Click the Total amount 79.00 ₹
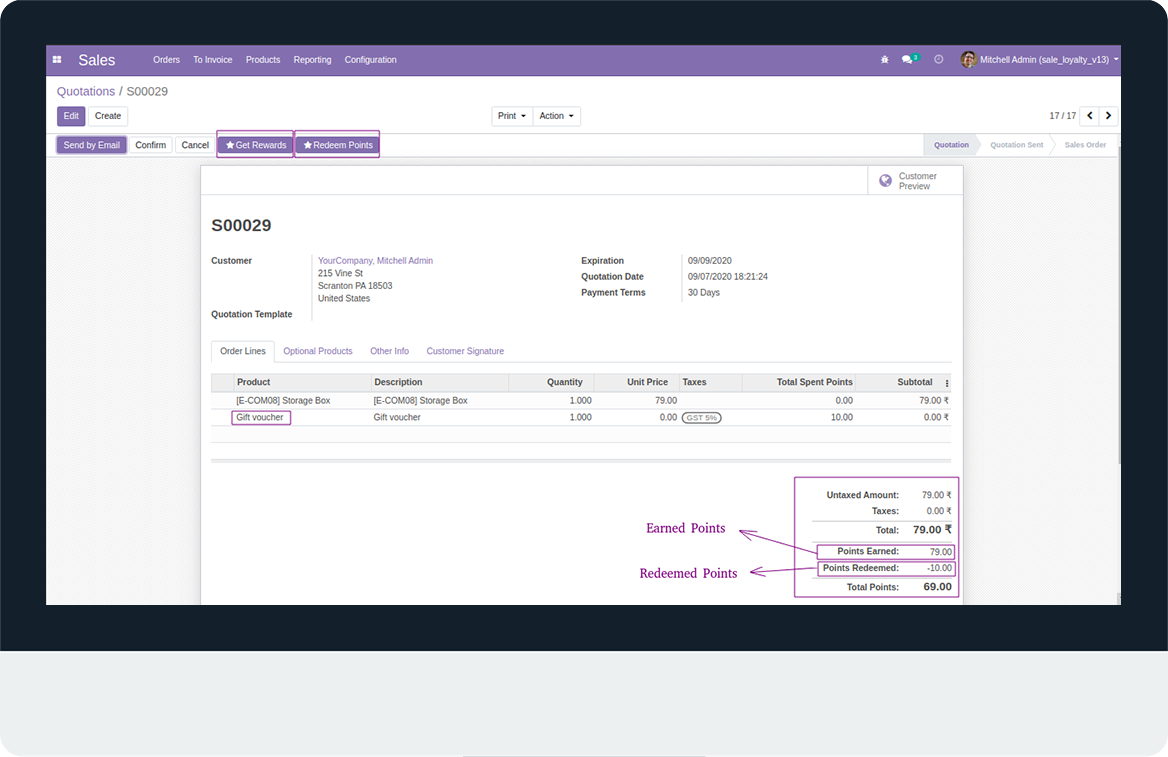The height and width of the screenshot is (757, 1168). pyautogui.click(x=932, y=530)
